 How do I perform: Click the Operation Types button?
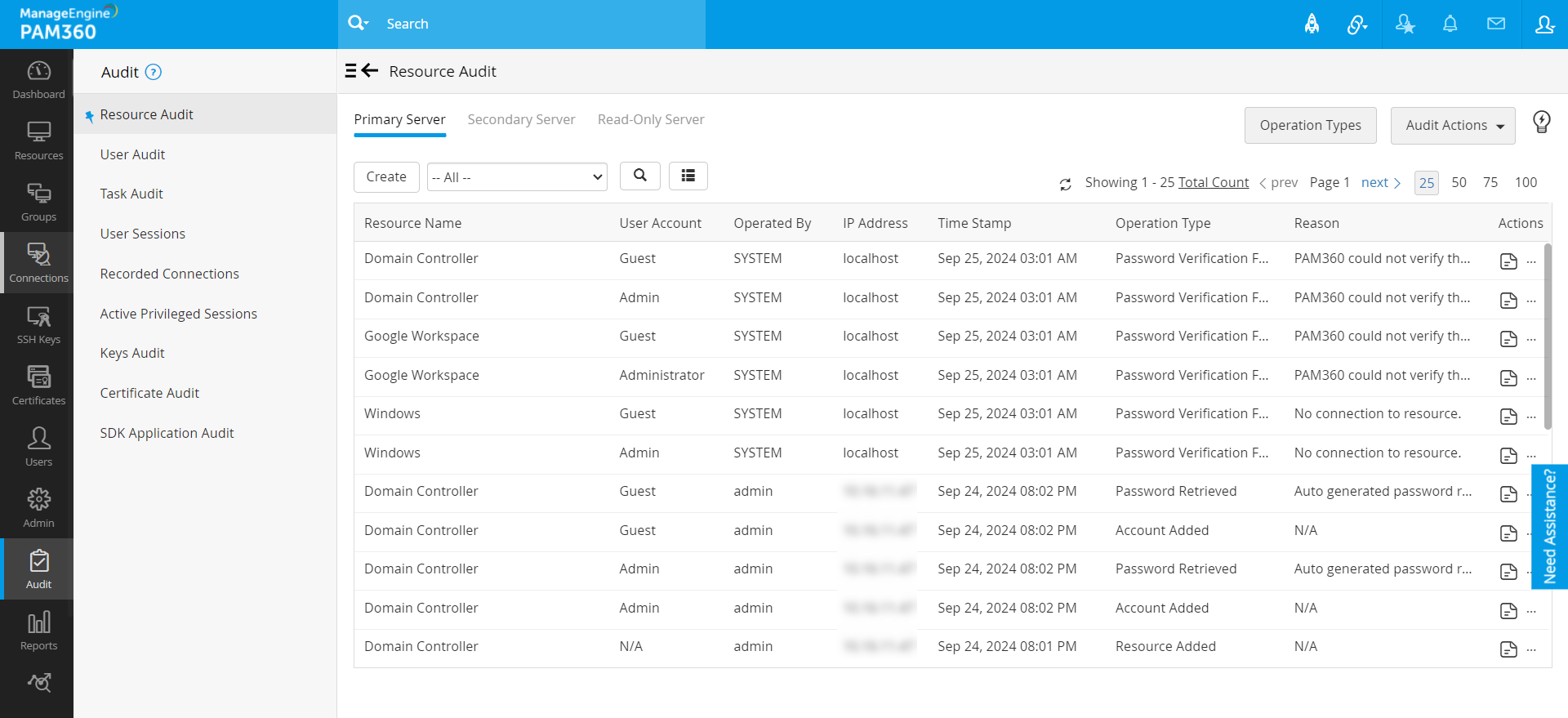(x=1310, y=126)
